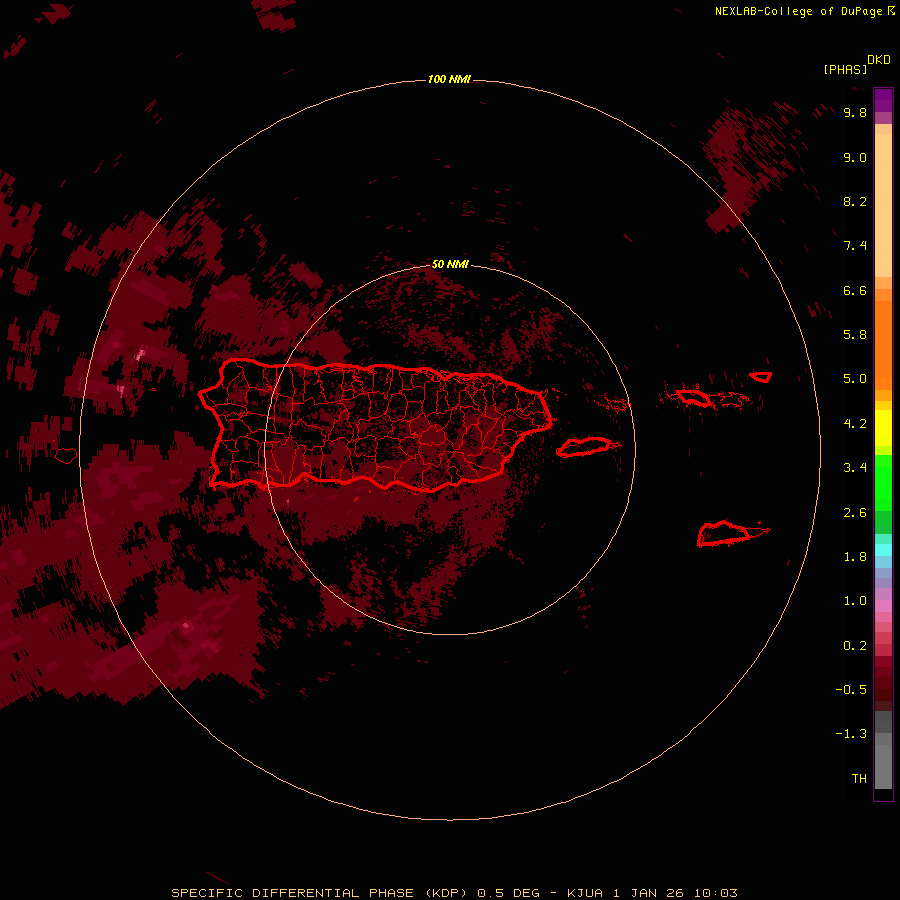This screenshot has width=900, height=900.
Task: Pick the yellow legend band
Action: (x=883, y=428)
